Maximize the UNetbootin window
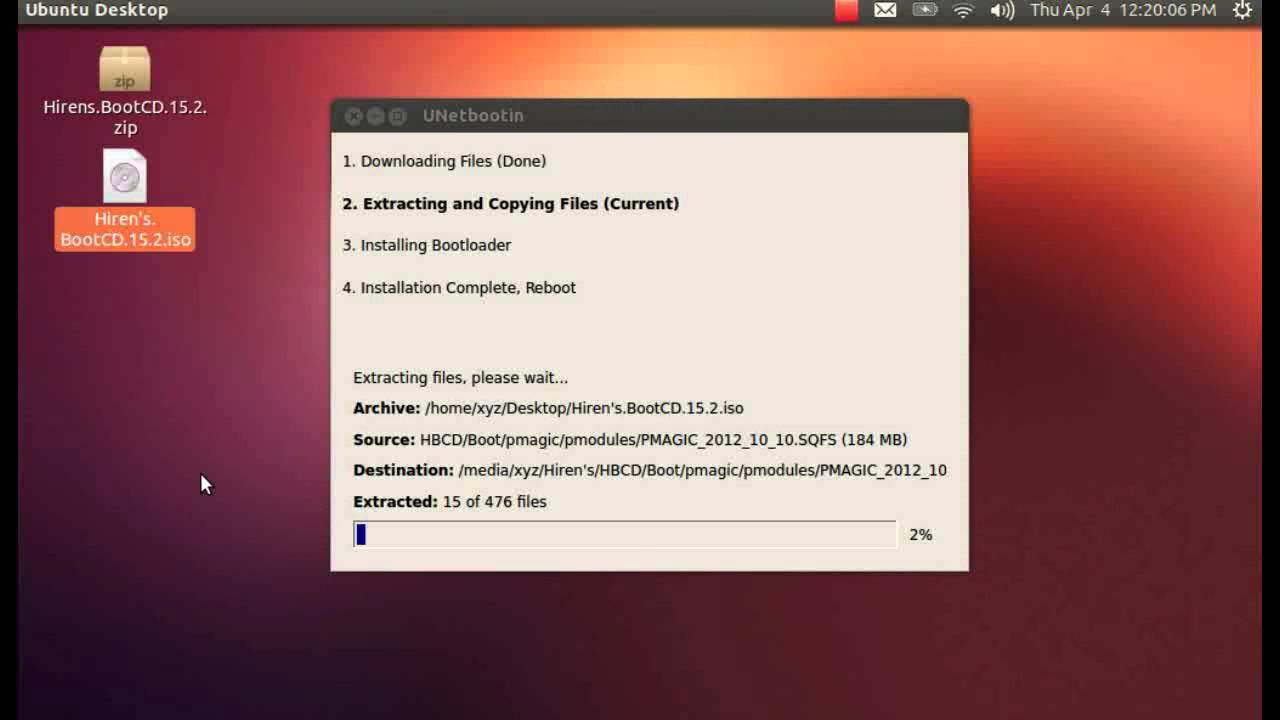Image resolution: width=1280 pixels, height=720 pixels. (x=397, y=116)
